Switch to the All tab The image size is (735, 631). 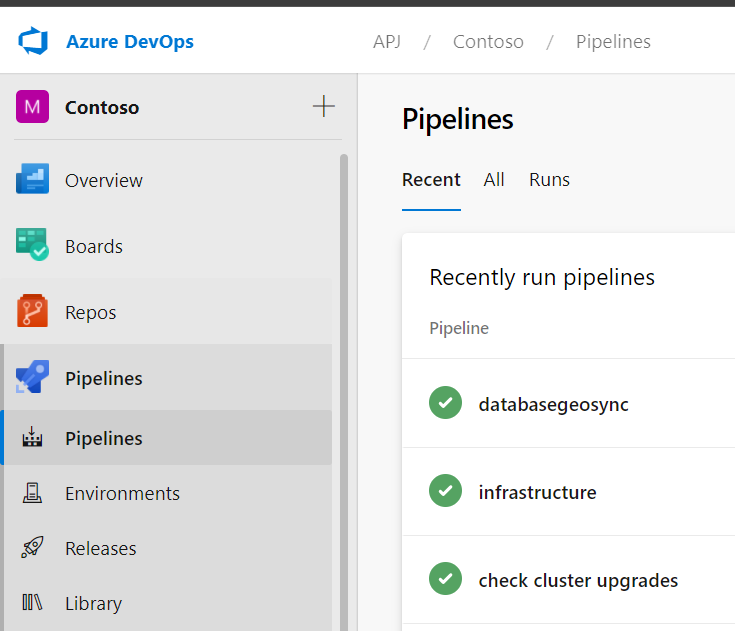coord(494,180)
